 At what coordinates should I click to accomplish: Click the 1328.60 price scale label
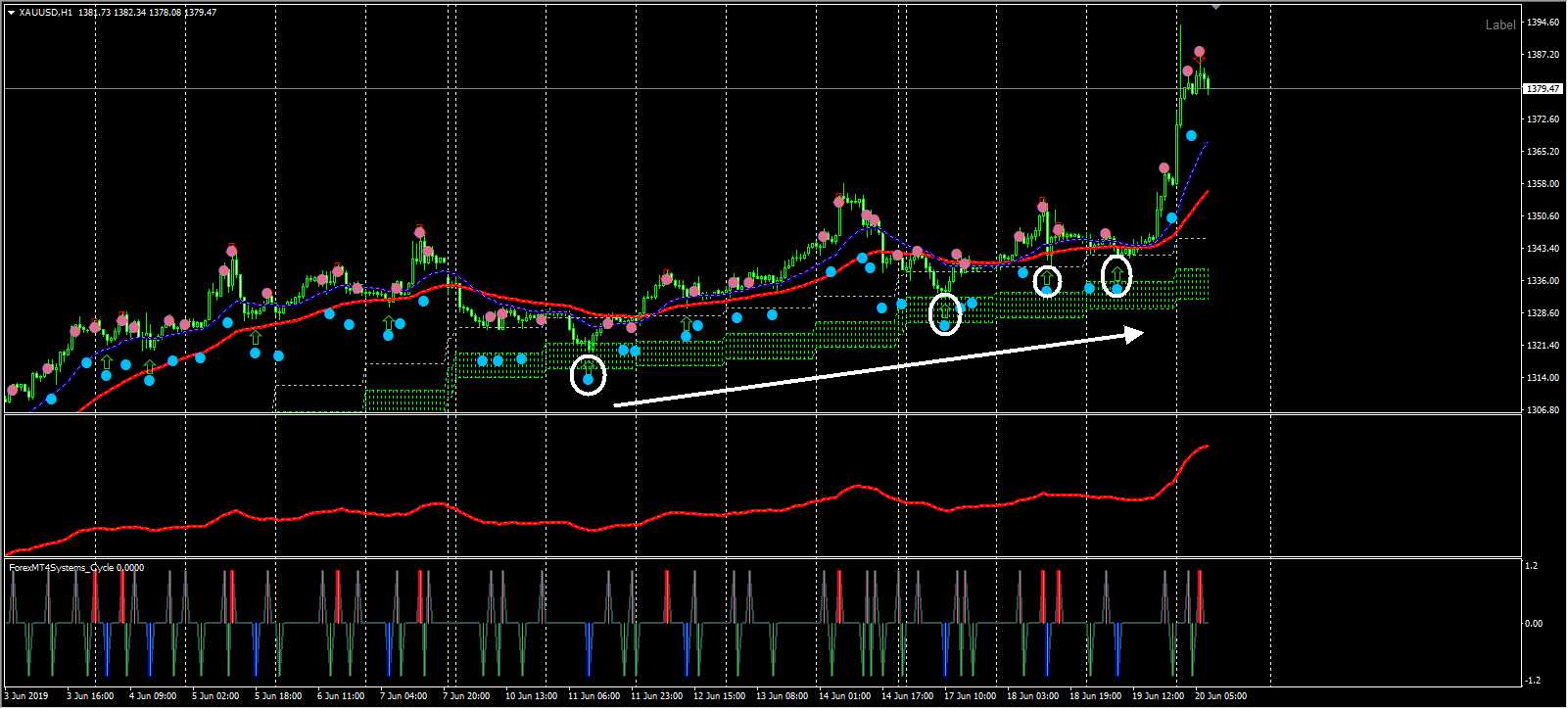click(x=1543, y=313)
